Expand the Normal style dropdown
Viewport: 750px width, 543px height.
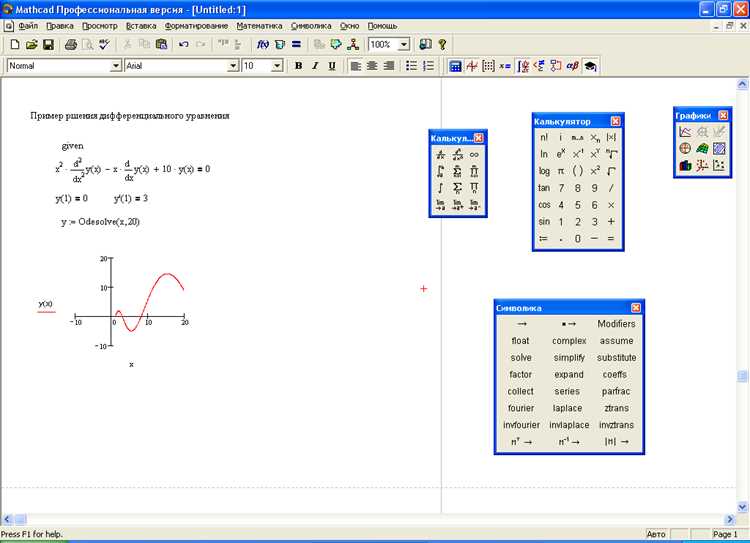(x=116, y=66)
